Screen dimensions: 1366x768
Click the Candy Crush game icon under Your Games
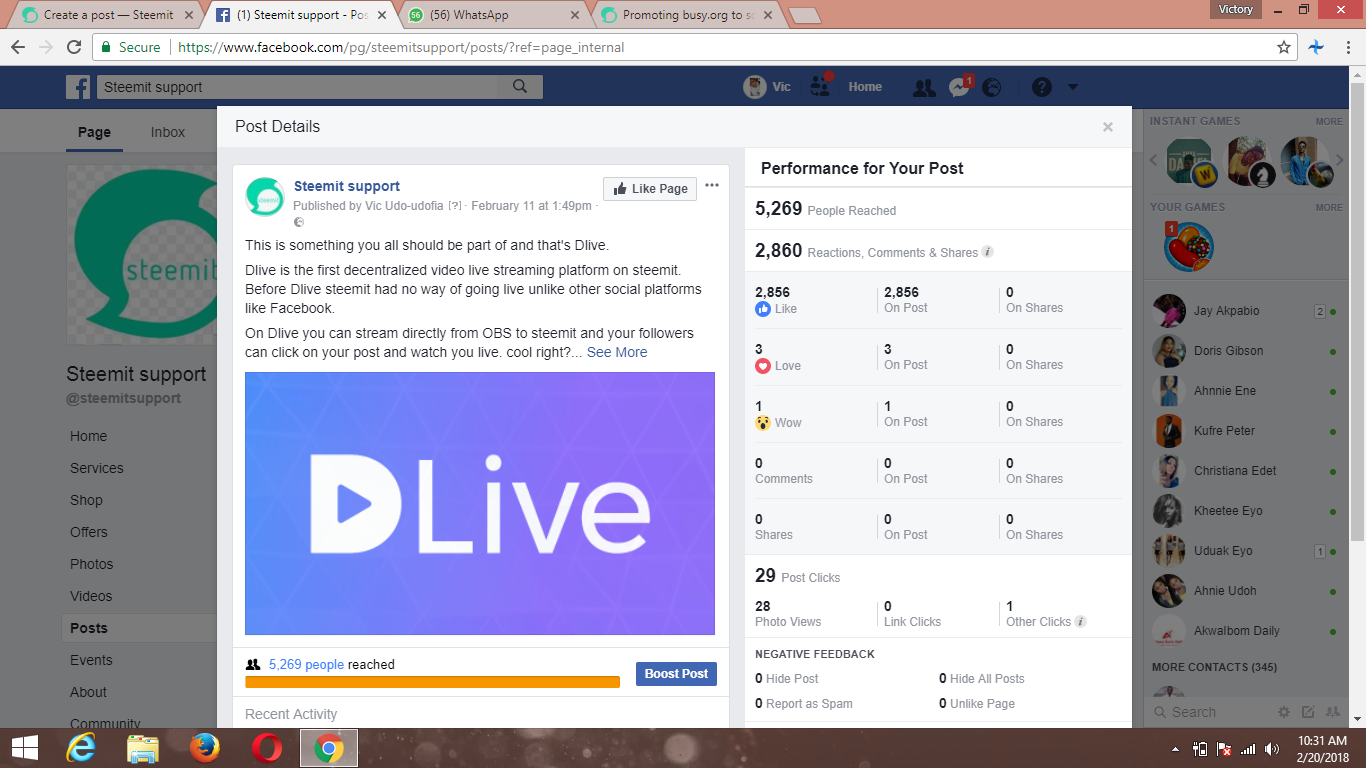coord(1188,246)
